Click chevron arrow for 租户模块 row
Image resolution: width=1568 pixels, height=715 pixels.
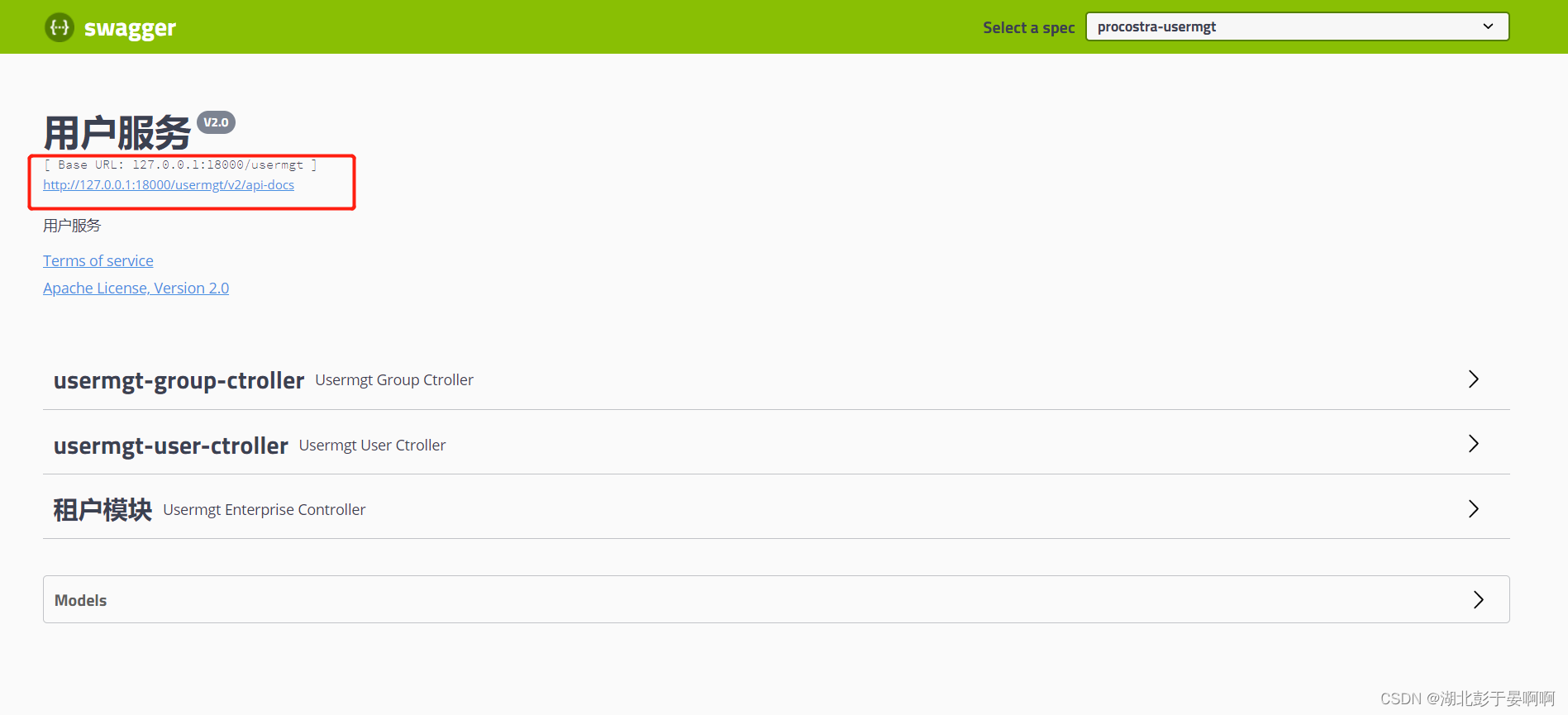click(x=1473, y=508)
